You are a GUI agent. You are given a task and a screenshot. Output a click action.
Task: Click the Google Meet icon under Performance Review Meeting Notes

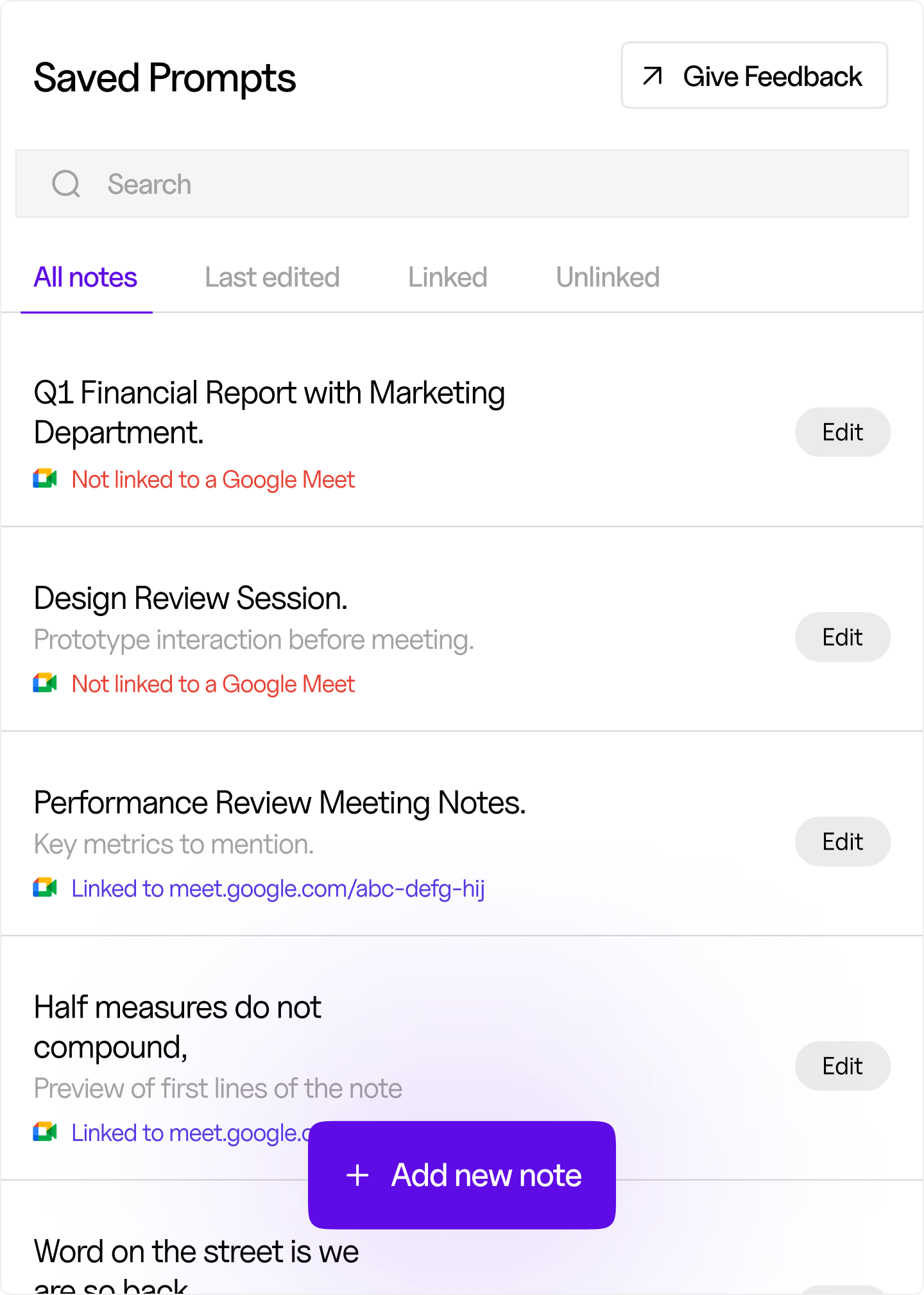pos(45,888)
